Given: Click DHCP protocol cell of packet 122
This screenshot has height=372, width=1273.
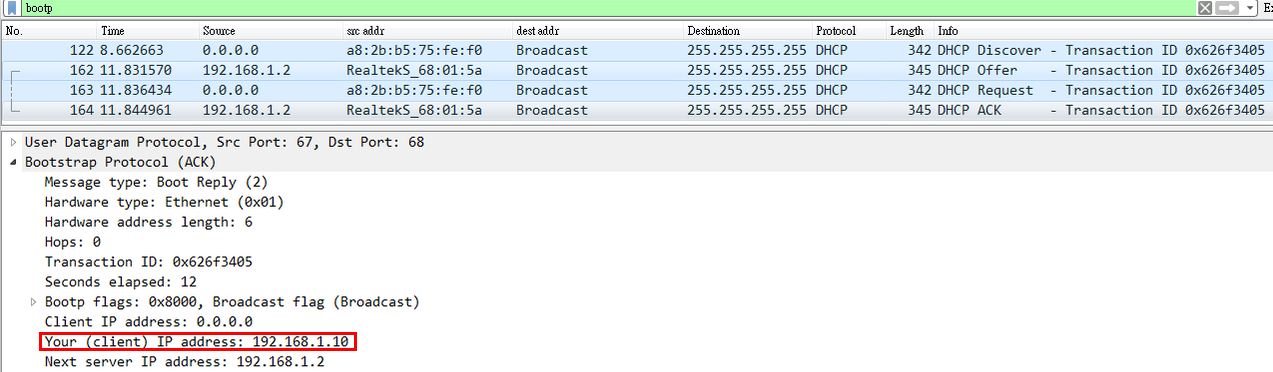Looking at the screenshot, I should point(831,50).
